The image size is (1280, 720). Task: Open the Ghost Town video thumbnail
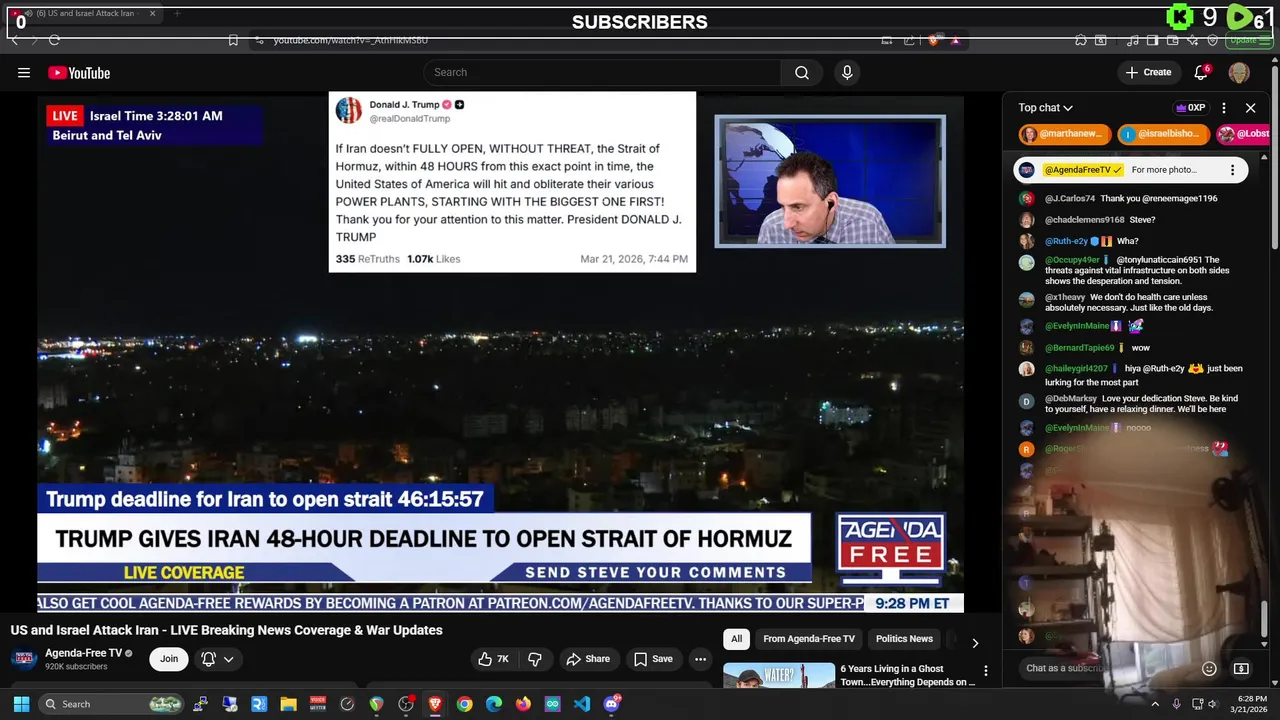(779, 675)
